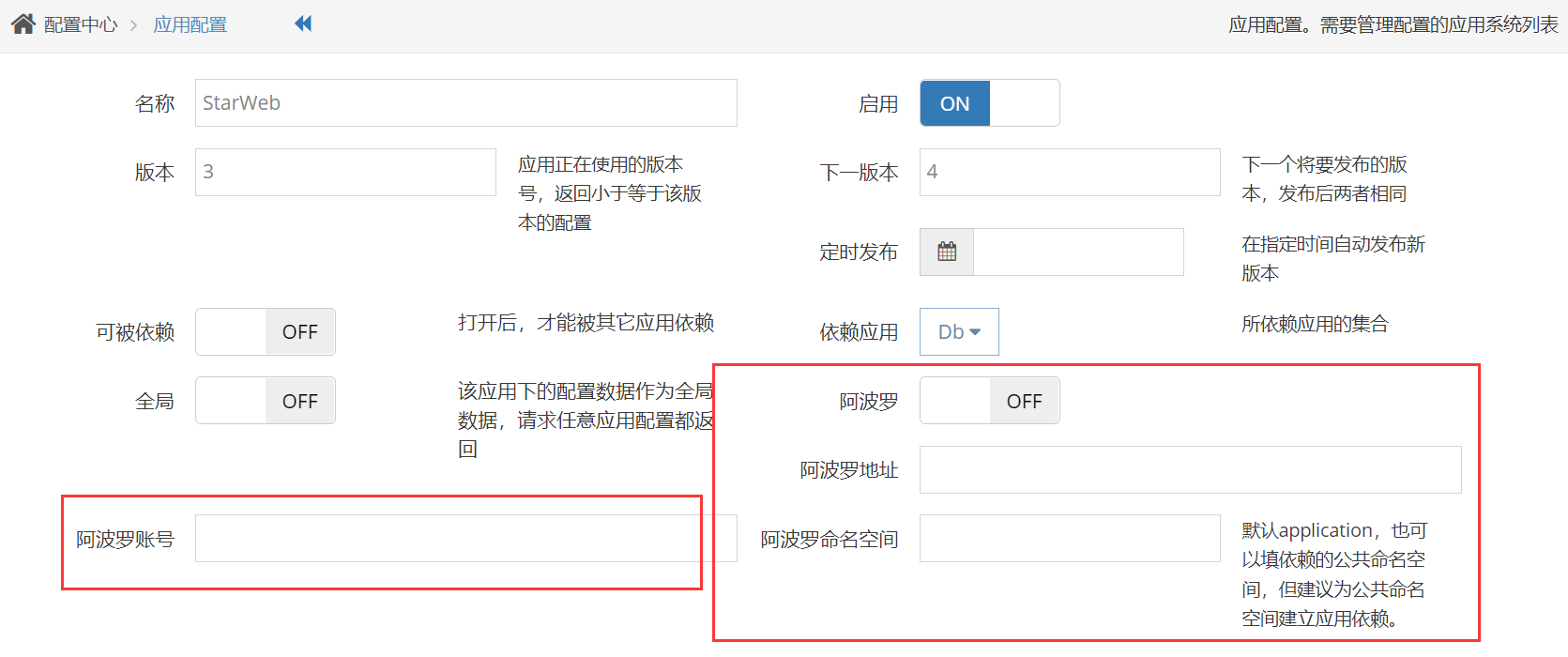
Task: Click the 阿波罗地址 input field
Action: coord(1190,469)
